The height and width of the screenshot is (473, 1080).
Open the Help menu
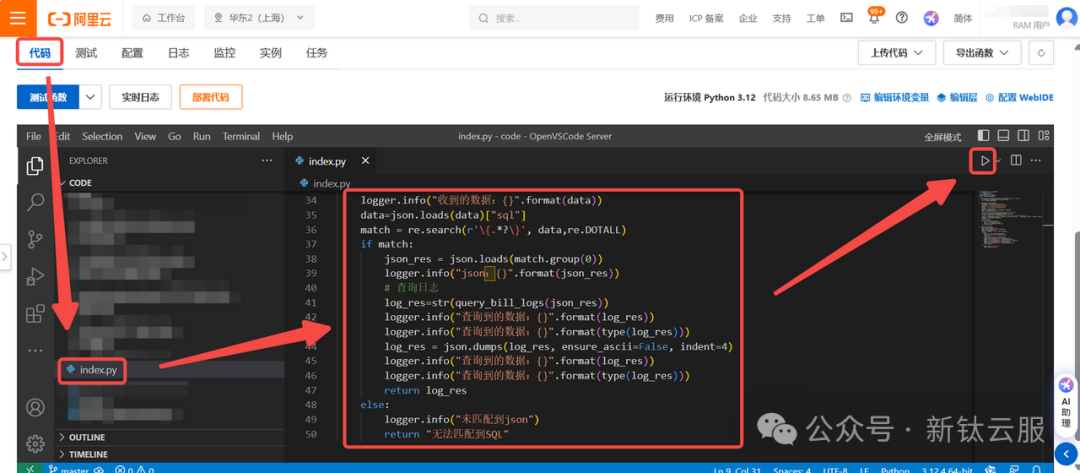pos(282,136)
